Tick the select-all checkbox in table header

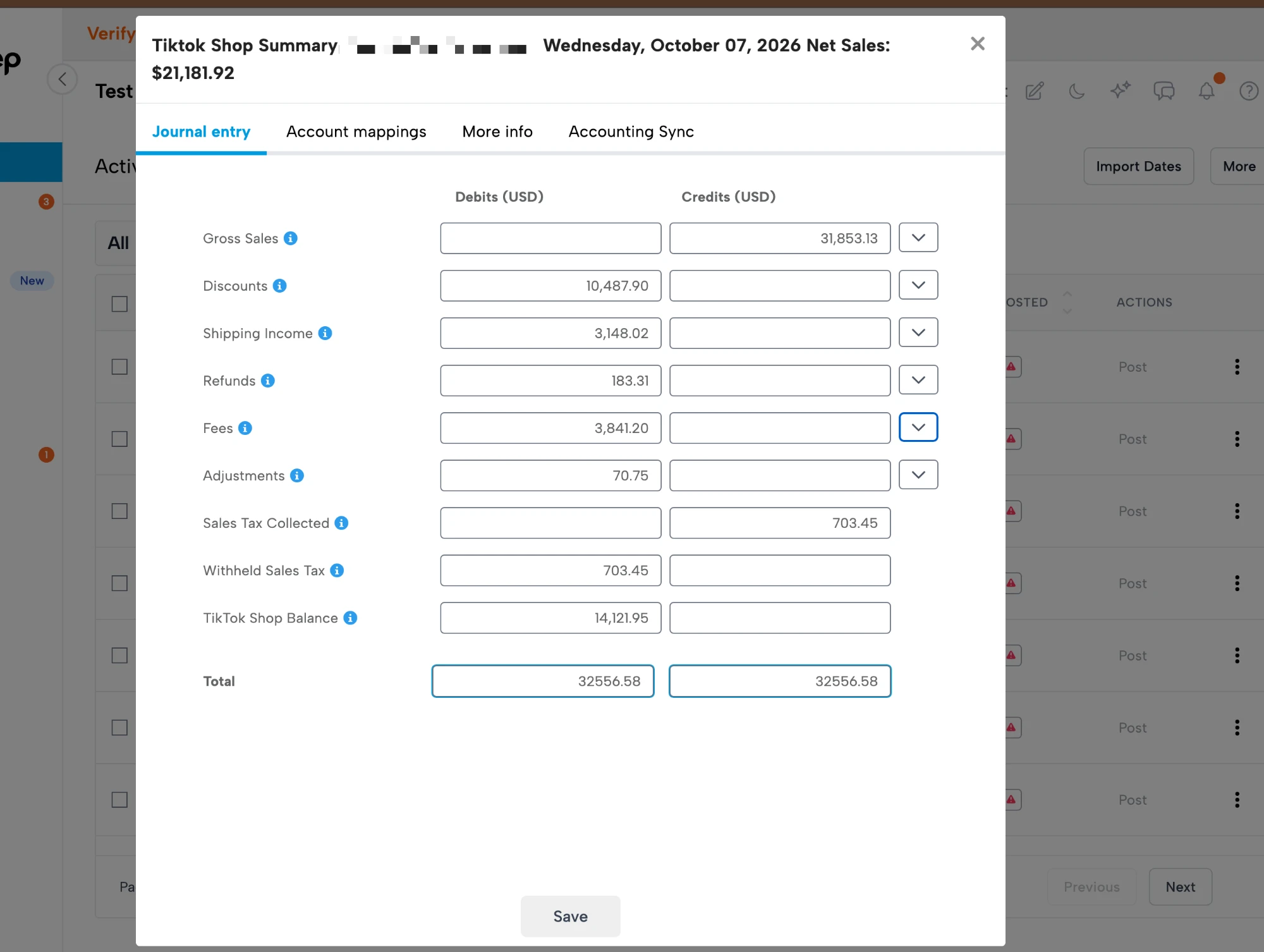(x=119, y=303)
